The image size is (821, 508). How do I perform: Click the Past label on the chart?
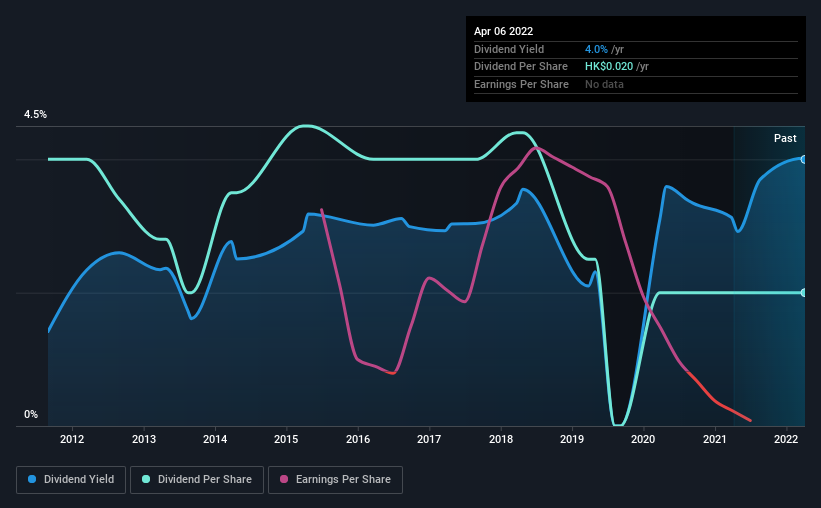785,138
